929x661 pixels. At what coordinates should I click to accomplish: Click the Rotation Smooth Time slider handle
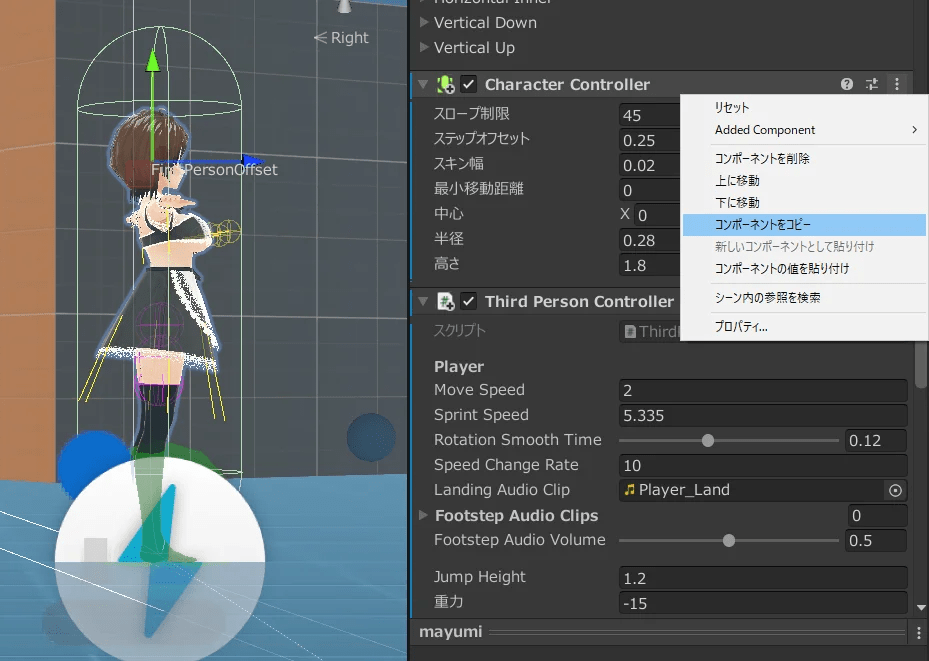pyautogui.click(x=708, y=440)
